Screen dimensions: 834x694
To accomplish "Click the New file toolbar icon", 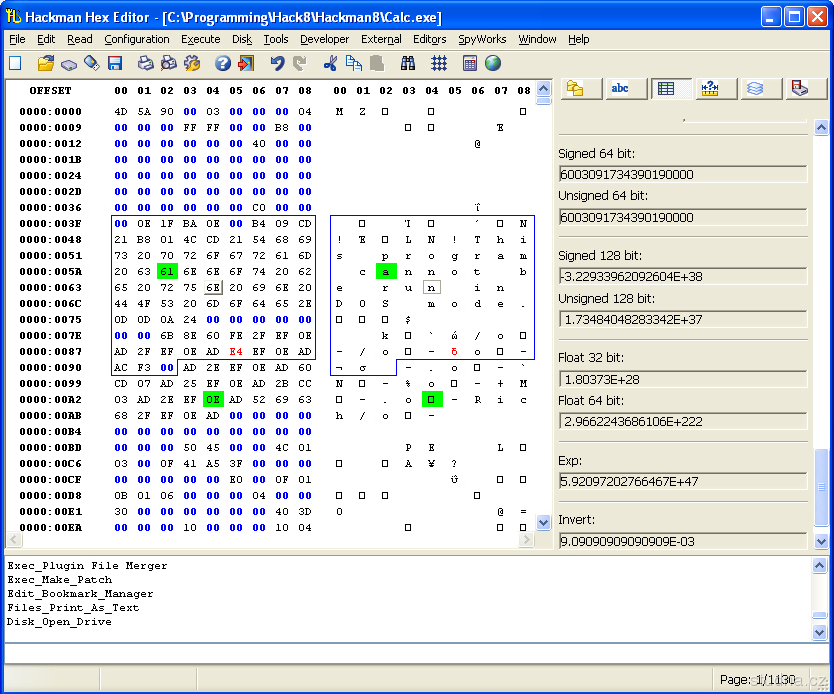I will 15,63.
